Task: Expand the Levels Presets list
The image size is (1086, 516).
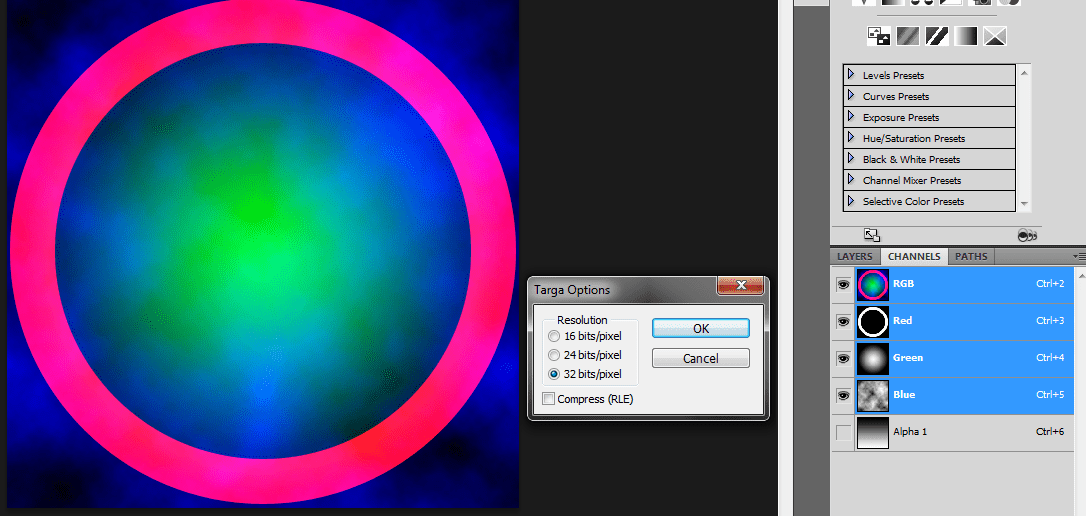Action: [x=851, y=75]
